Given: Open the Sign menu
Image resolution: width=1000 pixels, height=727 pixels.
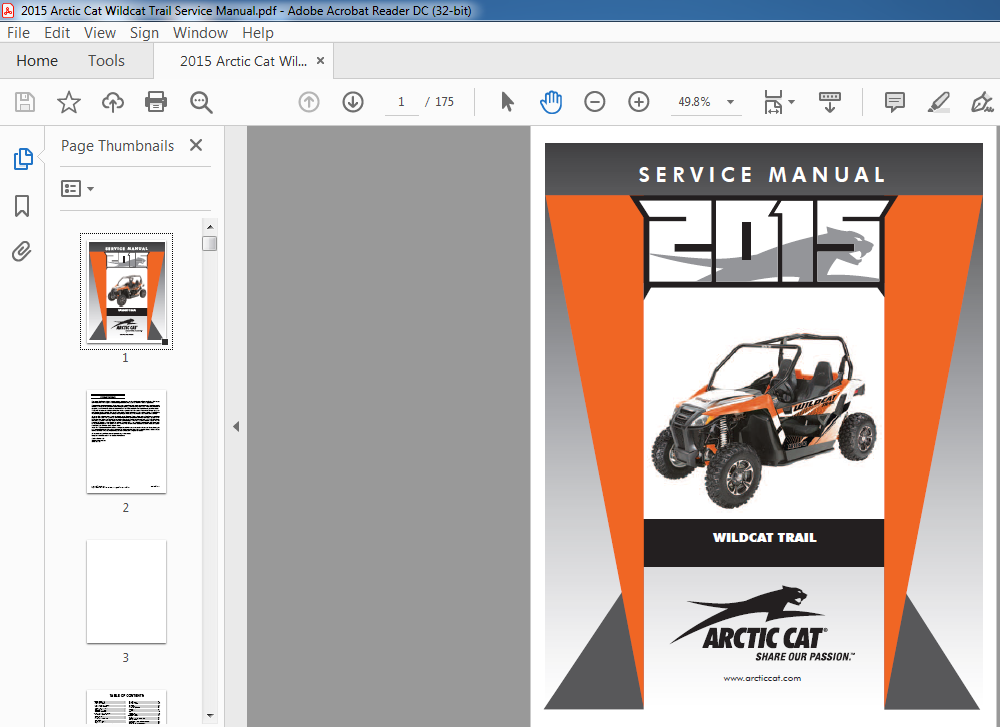Looking at the screenshot, I should coord(144,33).
